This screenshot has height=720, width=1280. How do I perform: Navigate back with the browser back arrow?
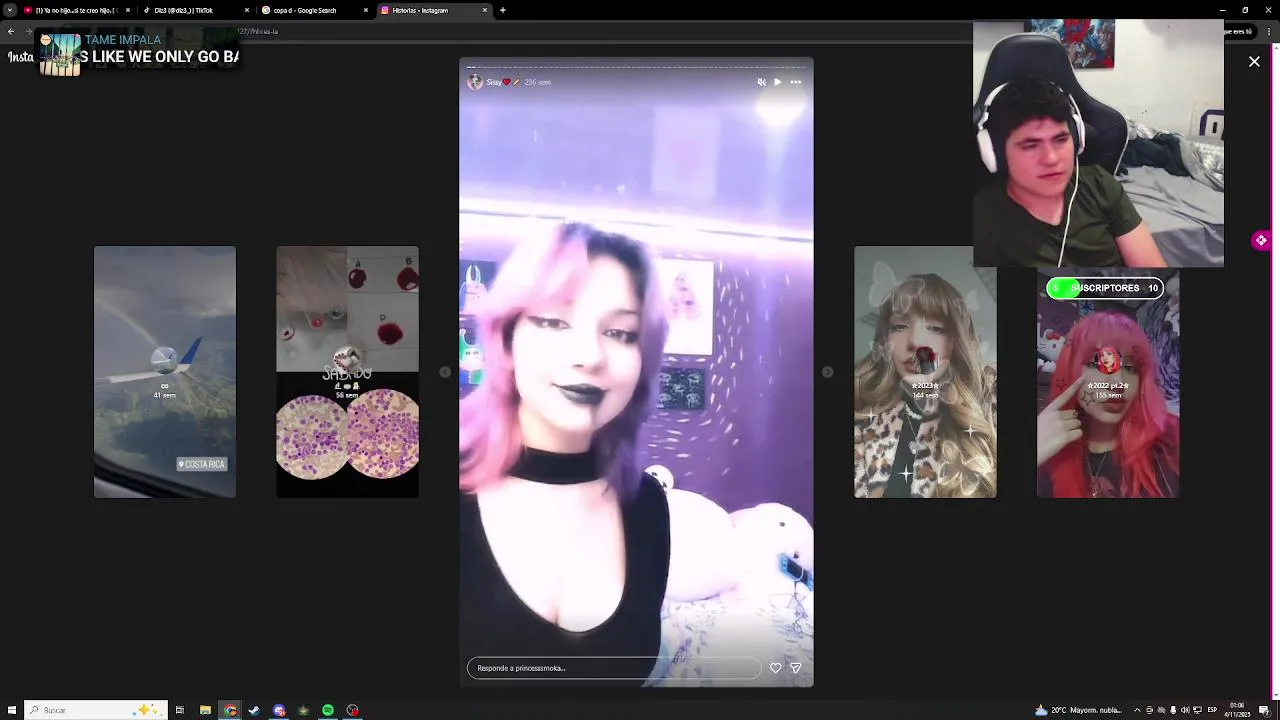tap(10, 31)
